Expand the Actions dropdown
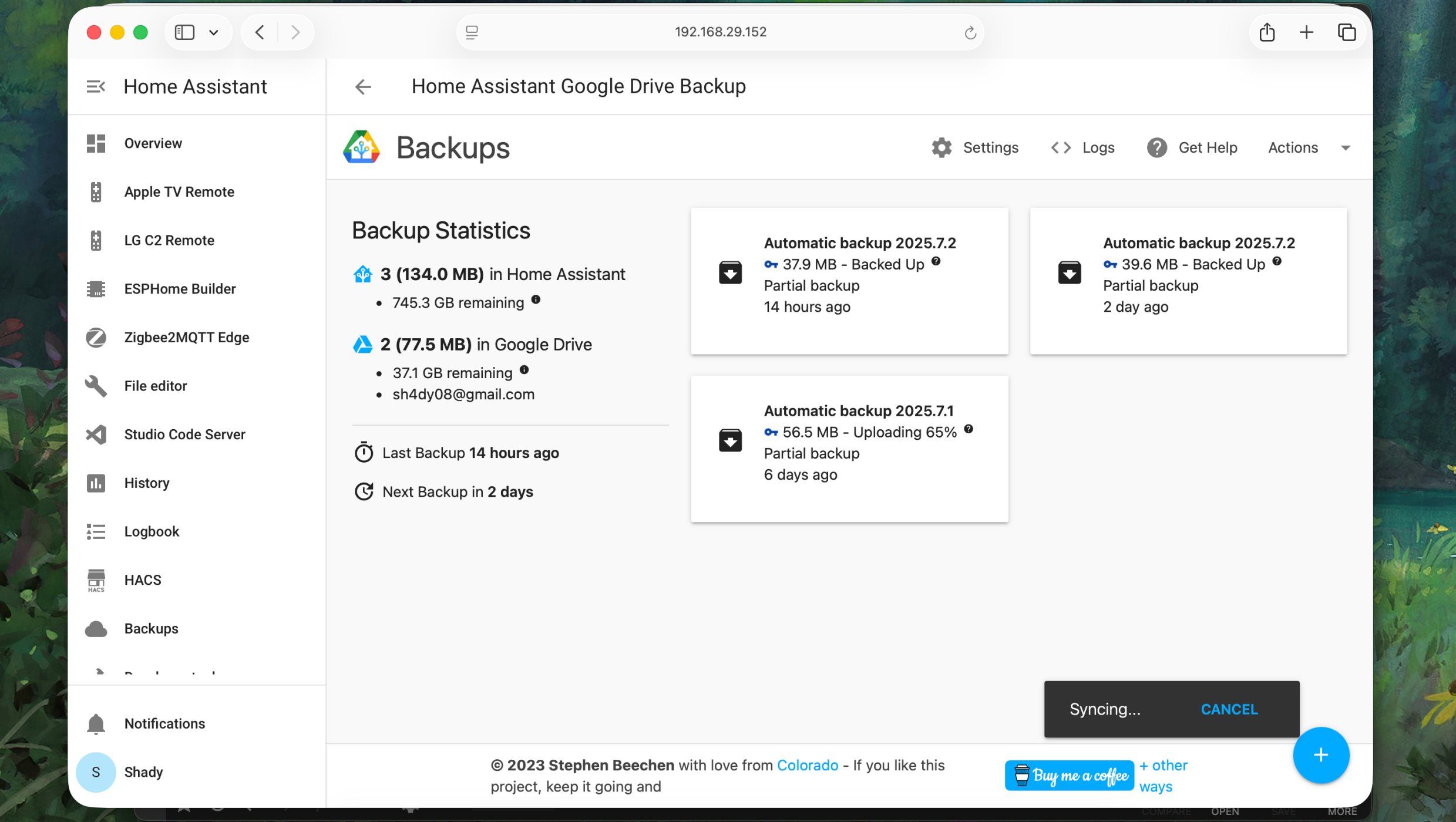Viewport: 1456px width, 822px height. tap(1309, 147)
